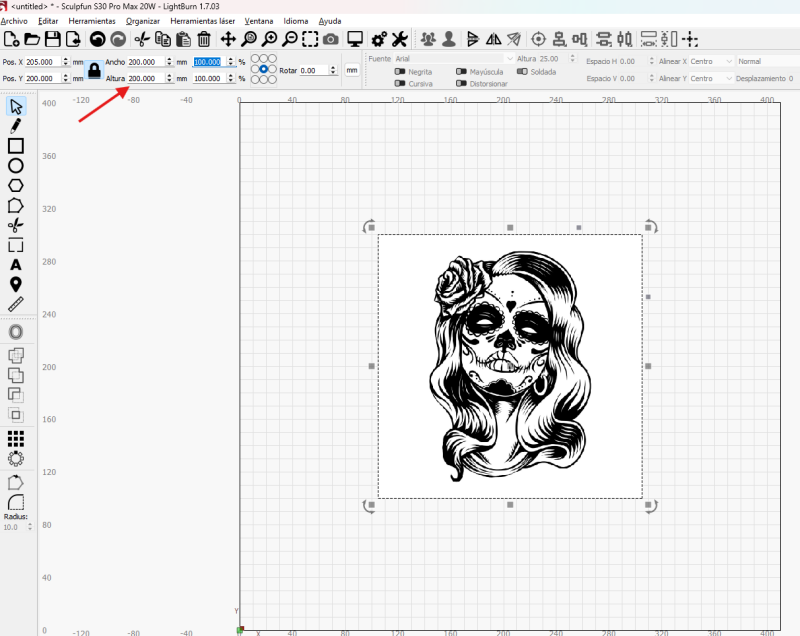This screenshot has height=636, width=800.
Task: Open the Alinear Y dropdown
Action: click(x=711, y=78)
